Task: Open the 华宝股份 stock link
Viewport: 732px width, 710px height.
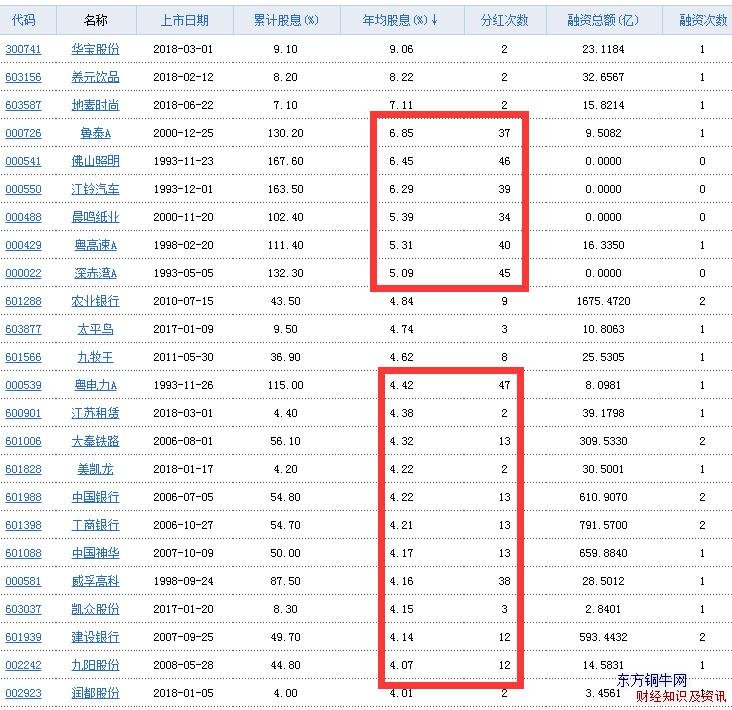Action: 95,49
